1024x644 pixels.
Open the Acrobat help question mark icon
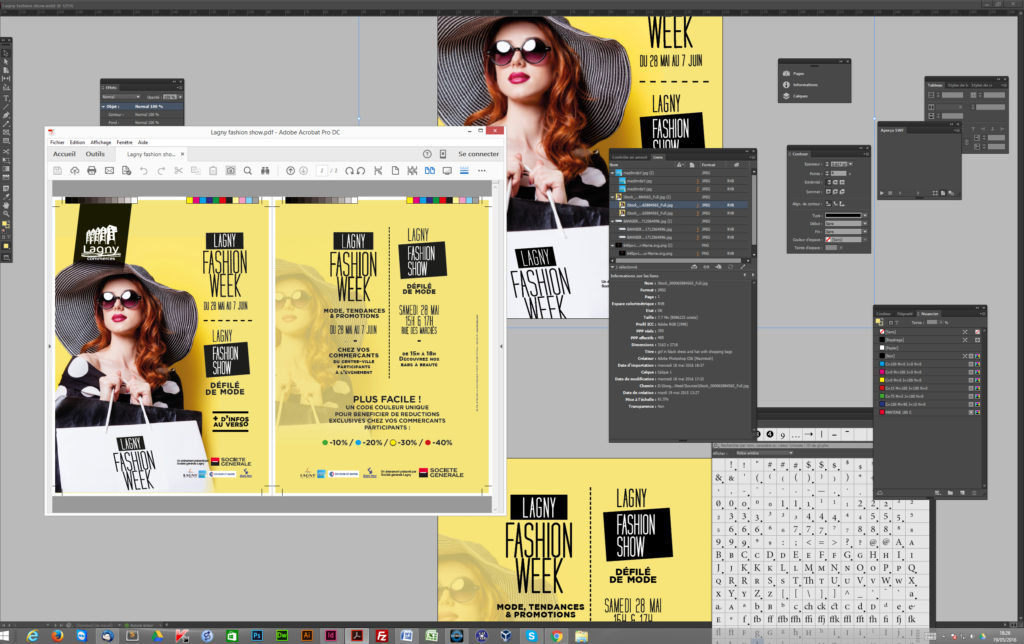pos(427,154)
